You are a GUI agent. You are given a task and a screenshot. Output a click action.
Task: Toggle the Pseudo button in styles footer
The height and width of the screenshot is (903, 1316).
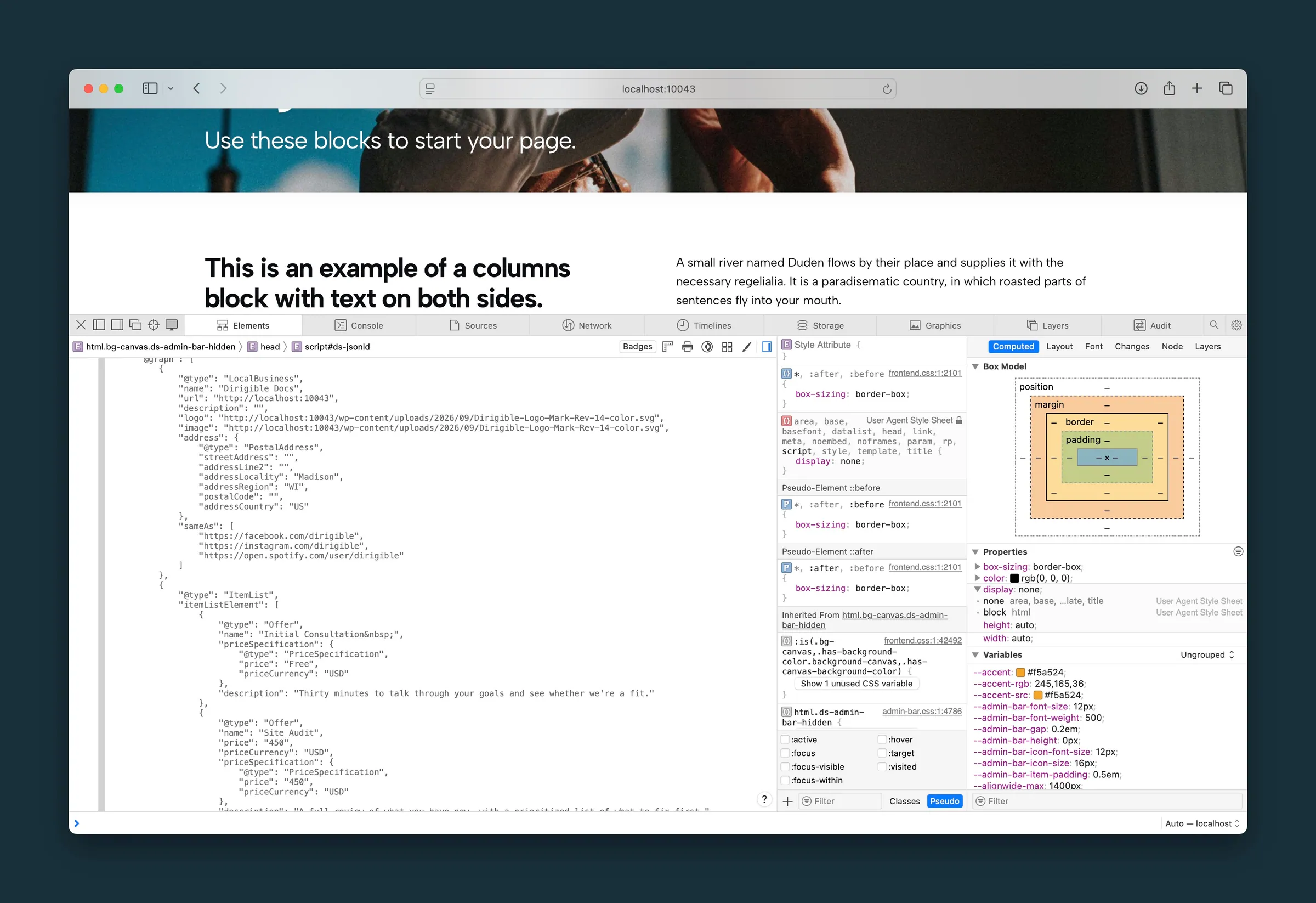pyautogui.click(x=945, y=801)
